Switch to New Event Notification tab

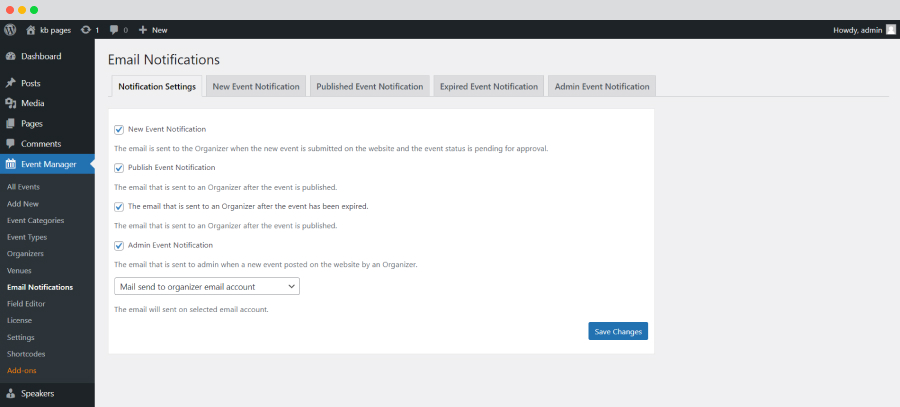coord(256,87)
